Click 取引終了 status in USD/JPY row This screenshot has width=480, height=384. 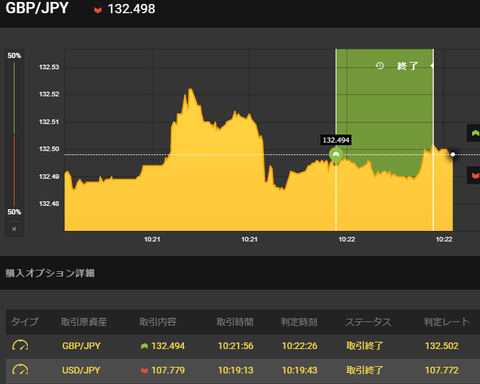click(365, 370)
